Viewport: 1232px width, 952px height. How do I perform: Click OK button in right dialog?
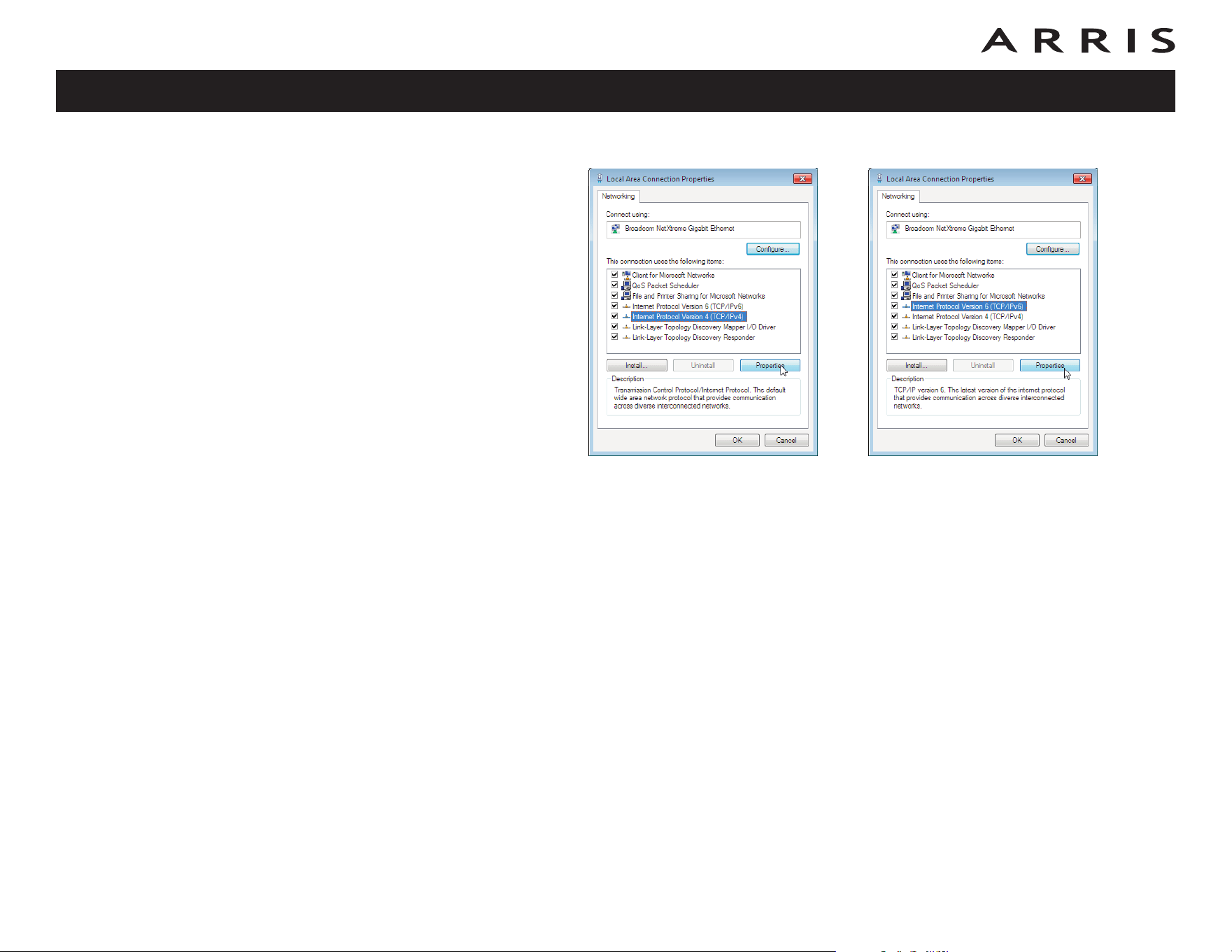(x=1017, y=440)
